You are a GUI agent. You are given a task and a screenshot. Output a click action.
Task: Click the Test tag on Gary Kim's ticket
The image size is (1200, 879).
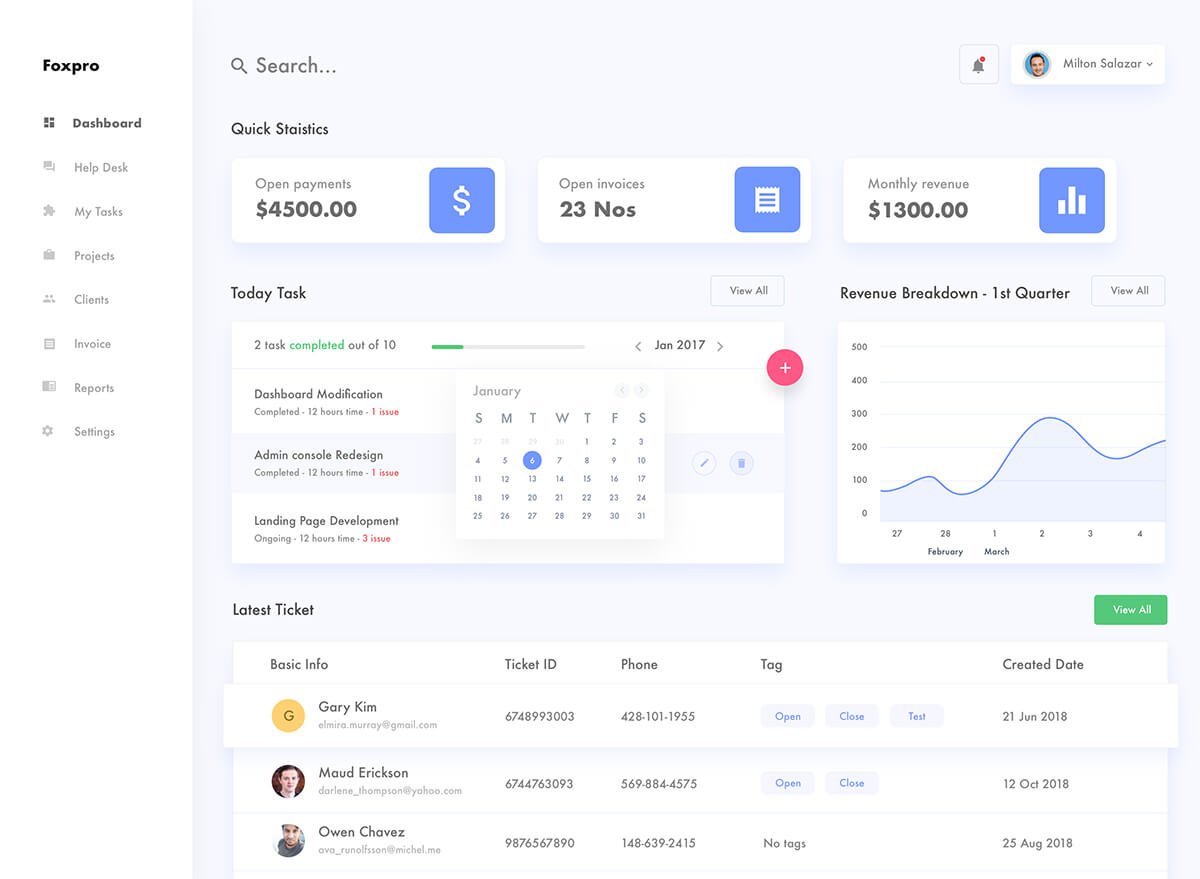916,716
